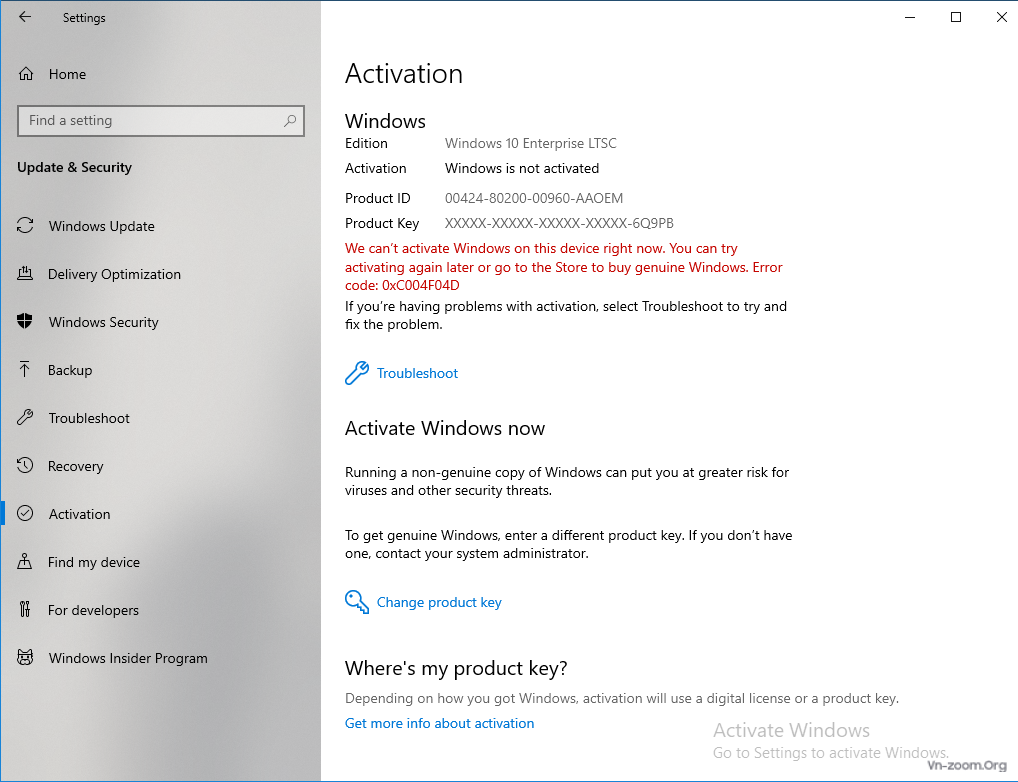
Task: Click the back arrow in Settings
Action: pos(25,18)
